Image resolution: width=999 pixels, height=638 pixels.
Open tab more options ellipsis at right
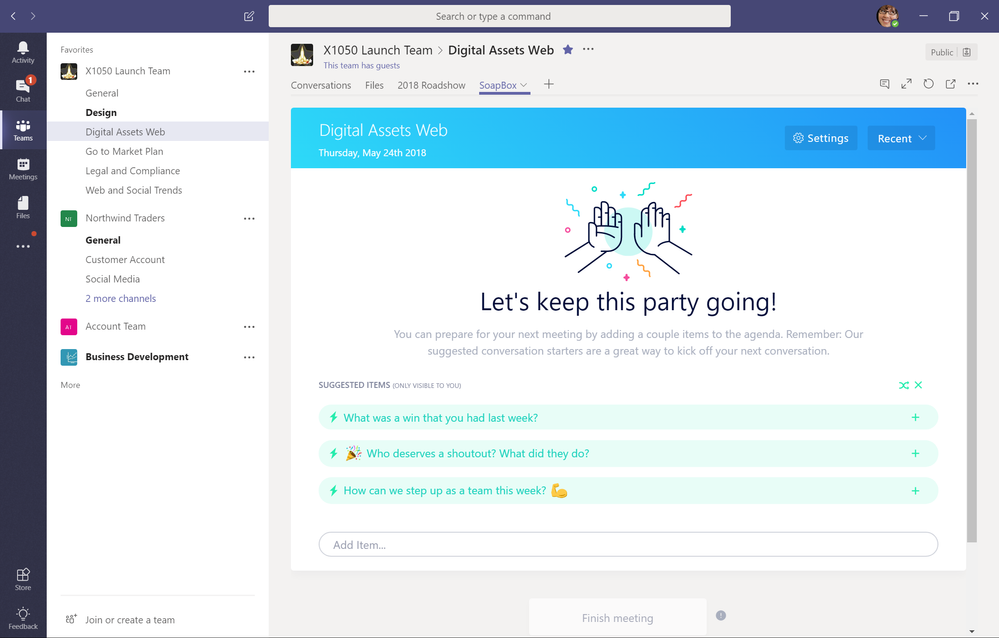(973, 83)
